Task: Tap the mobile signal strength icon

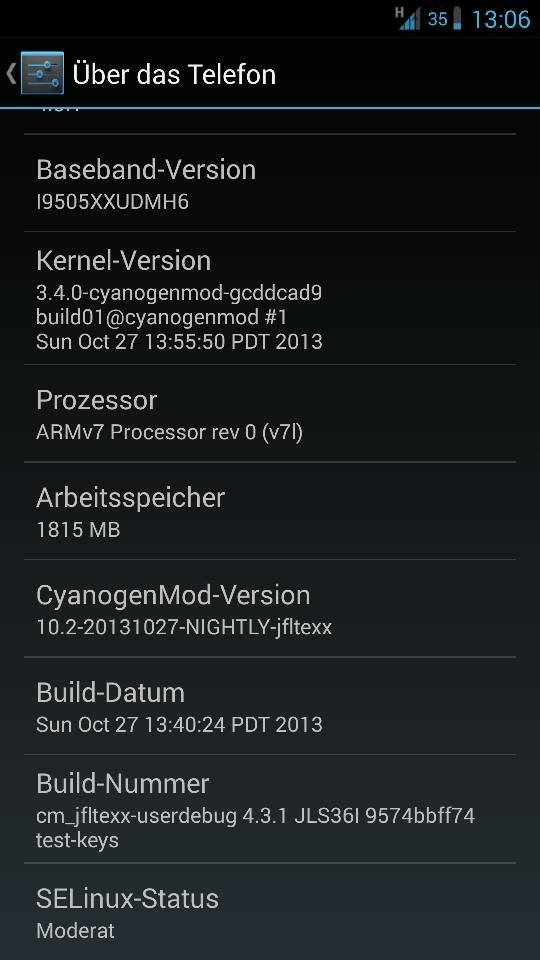Action: [409, 19]
